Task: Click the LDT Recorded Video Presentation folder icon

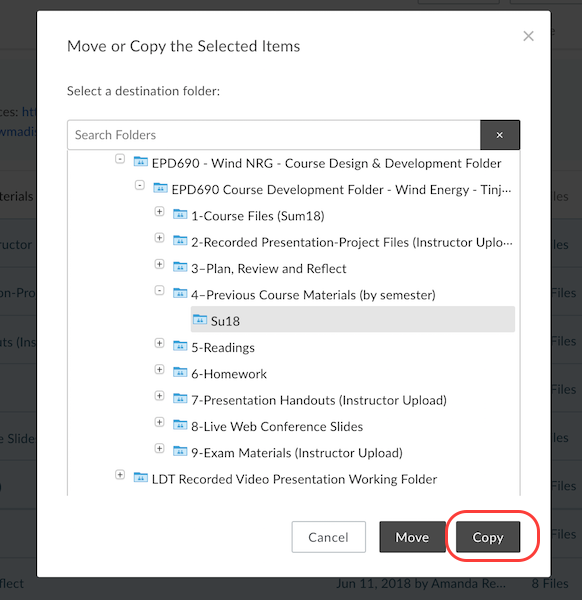Action: (140, 478)
